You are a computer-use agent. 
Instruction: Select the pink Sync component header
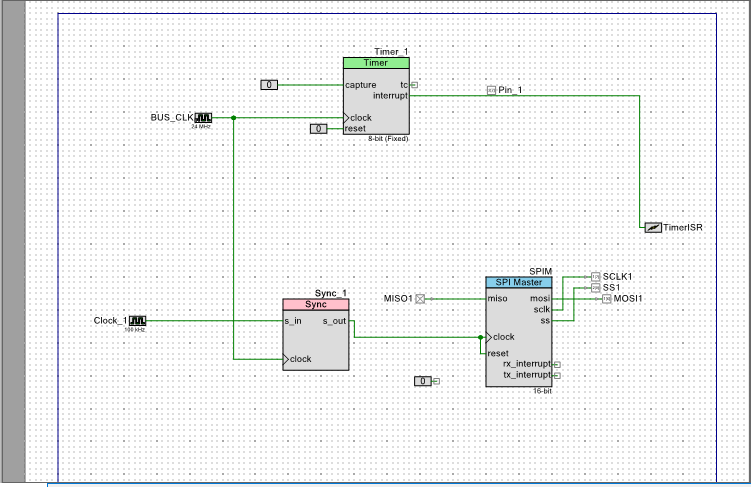[316, 305]
